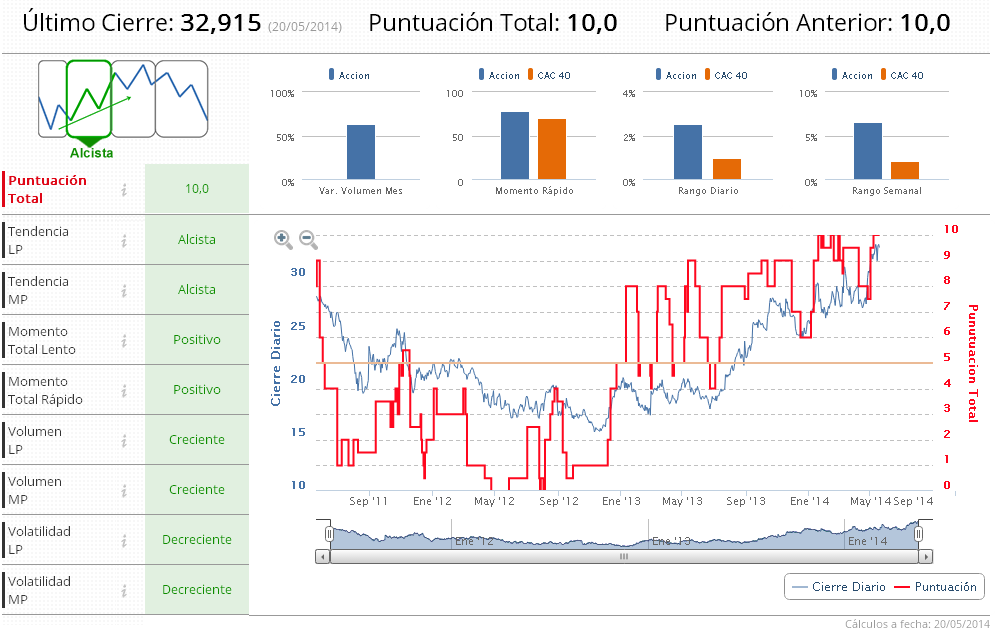Screen dimensions: 999x638
Task: Click Decreciente value for Volatilidad LP
Action: pos(197,540)
